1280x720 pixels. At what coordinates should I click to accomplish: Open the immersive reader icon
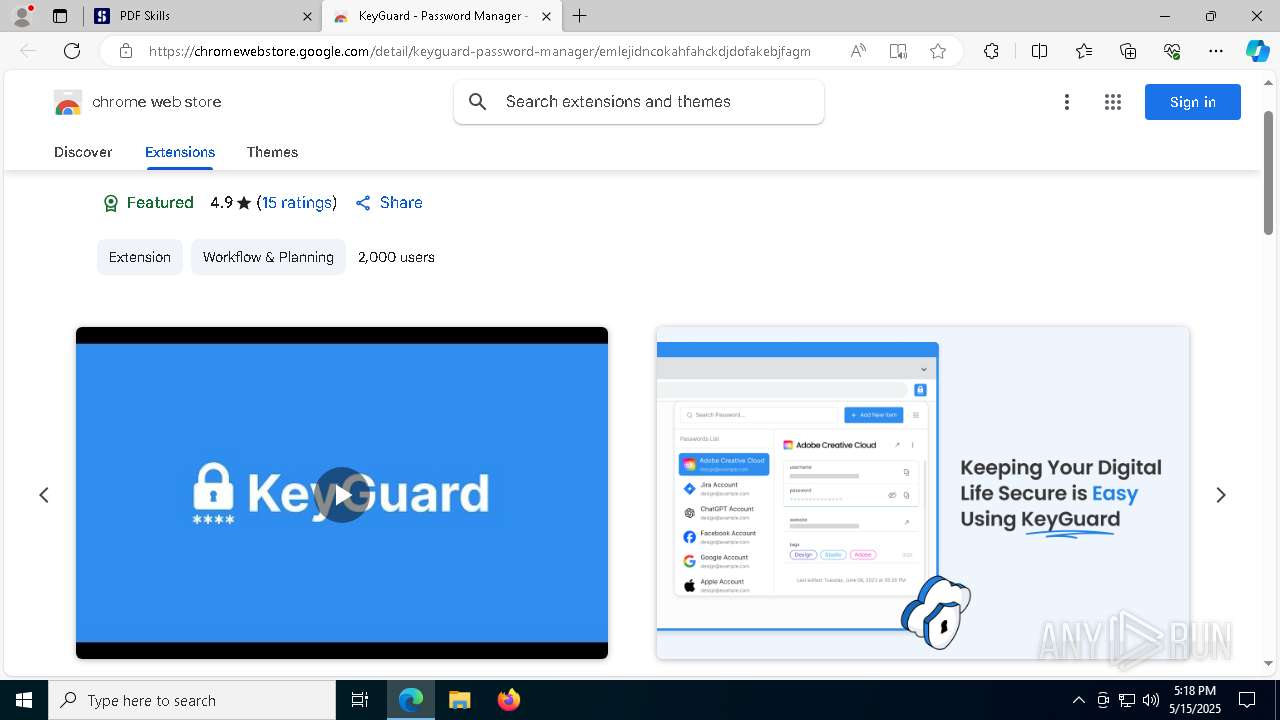click(x=898, y=51)
